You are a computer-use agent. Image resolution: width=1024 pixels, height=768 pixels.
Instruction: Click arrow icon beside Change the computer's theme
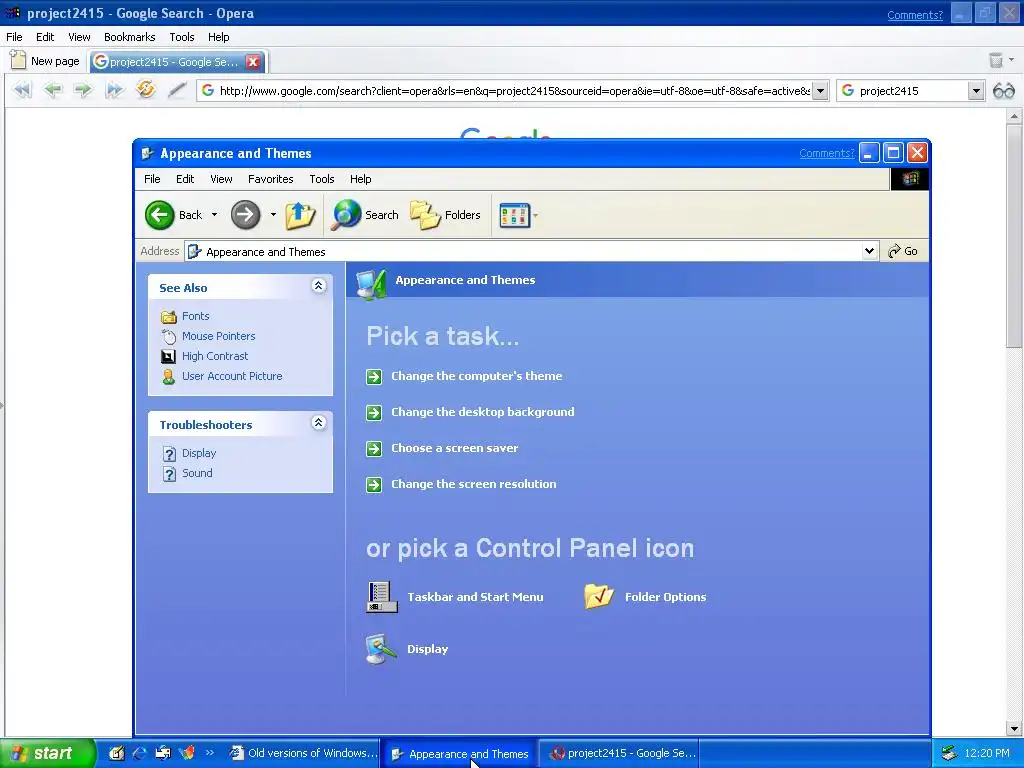[374, 377]
